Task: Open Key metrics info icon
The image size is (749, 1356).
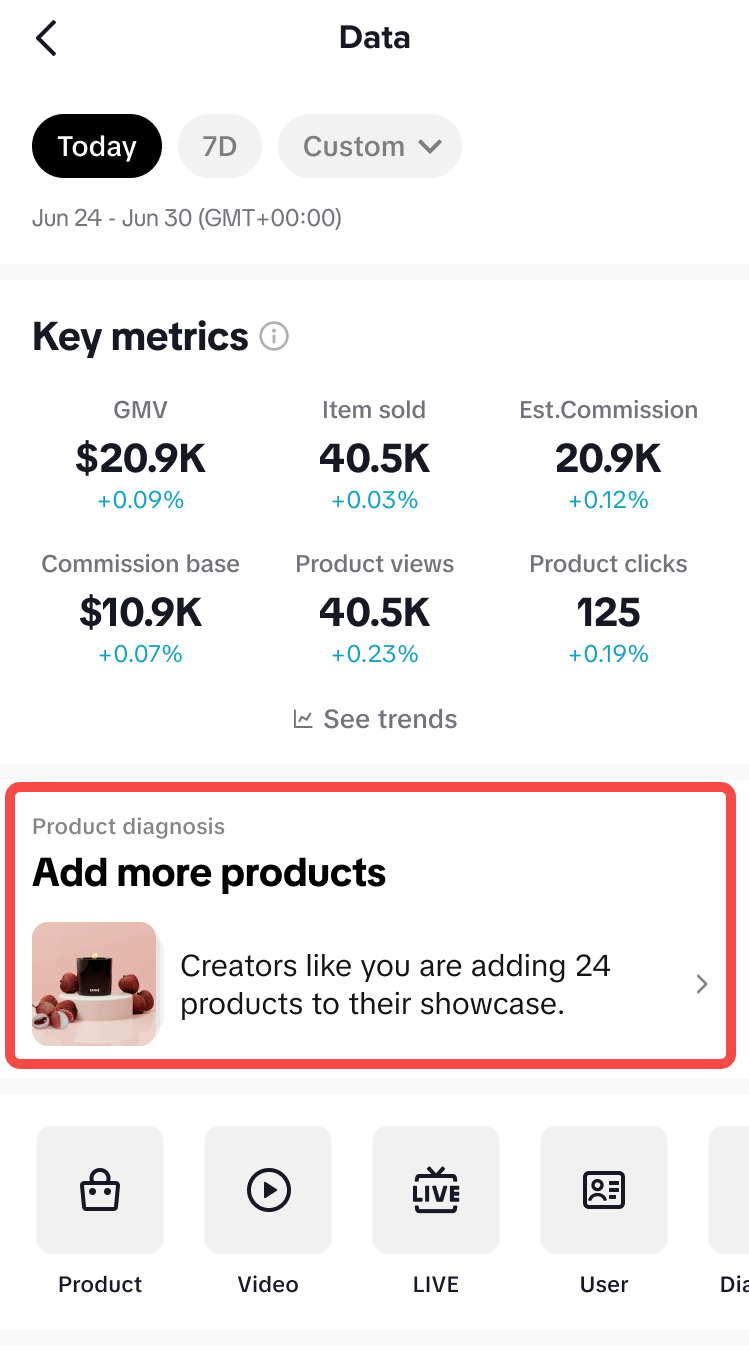Action: pos(274,337)
